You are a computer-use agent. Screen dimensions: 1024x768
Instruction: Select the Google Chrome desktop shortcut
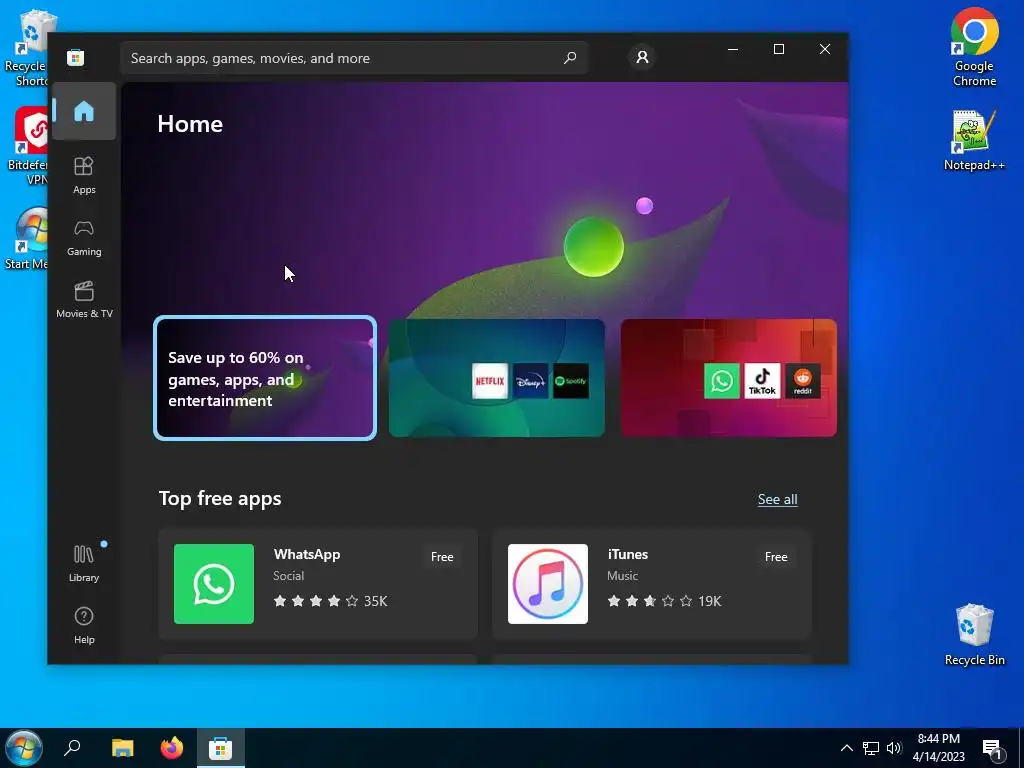(974, 47)
